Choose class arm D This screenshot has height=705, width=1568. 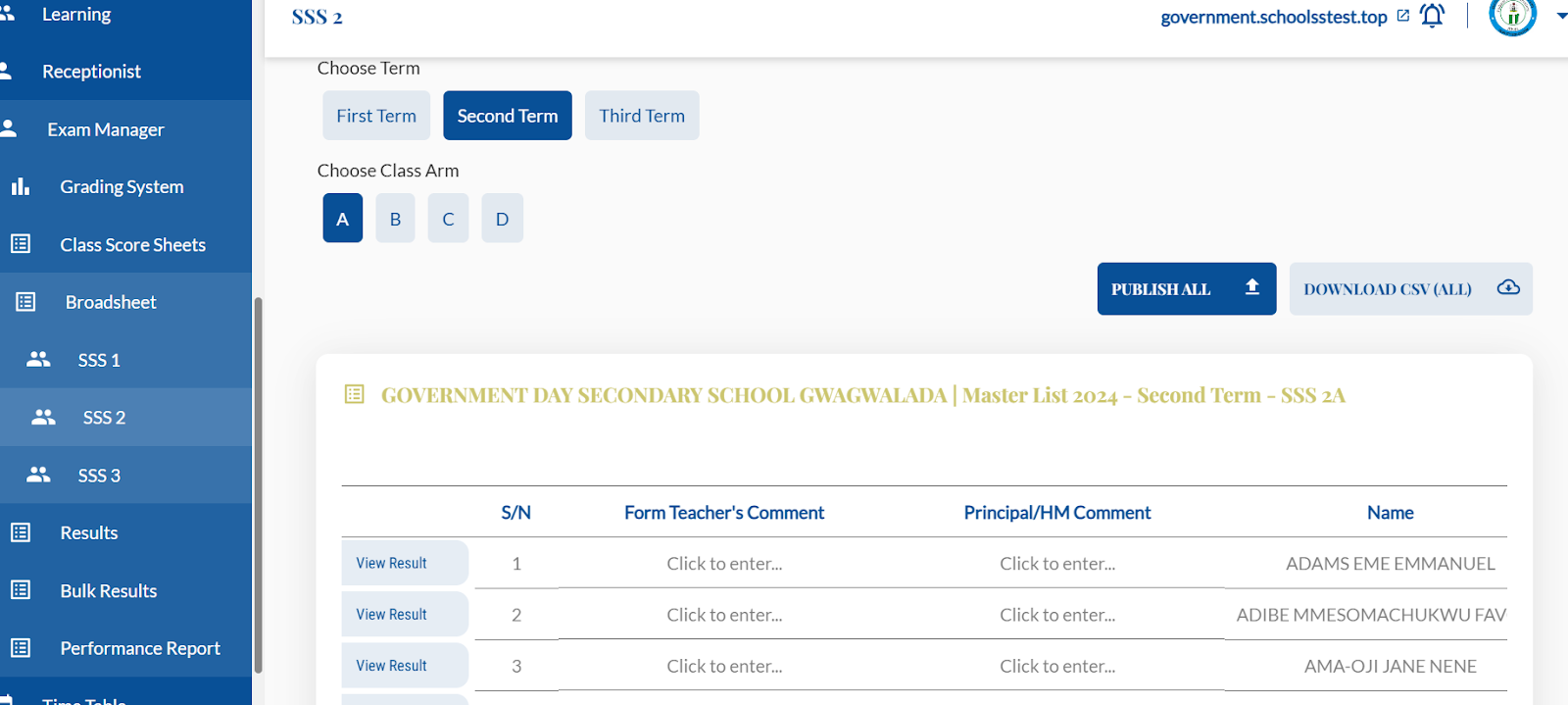[x=502, y=218]
